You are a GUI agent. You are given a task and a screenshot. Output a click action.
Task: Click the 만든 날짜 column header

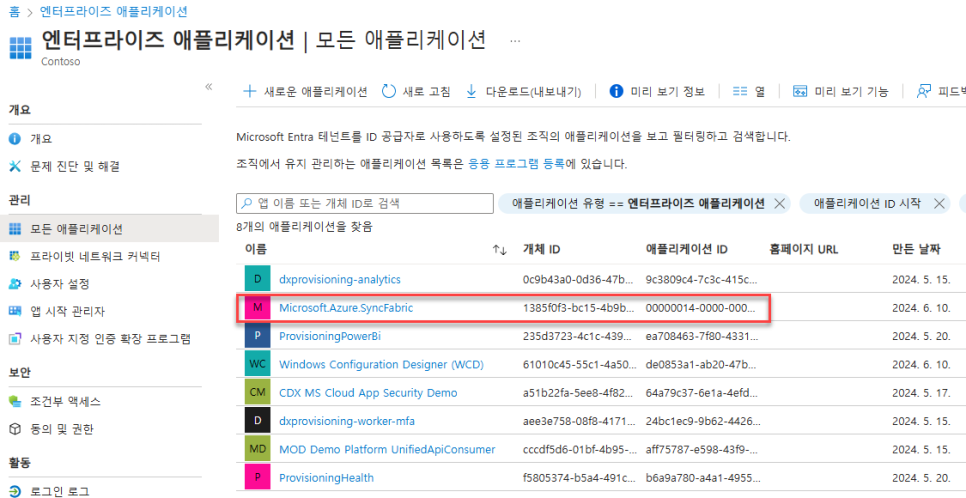(917, 250)
